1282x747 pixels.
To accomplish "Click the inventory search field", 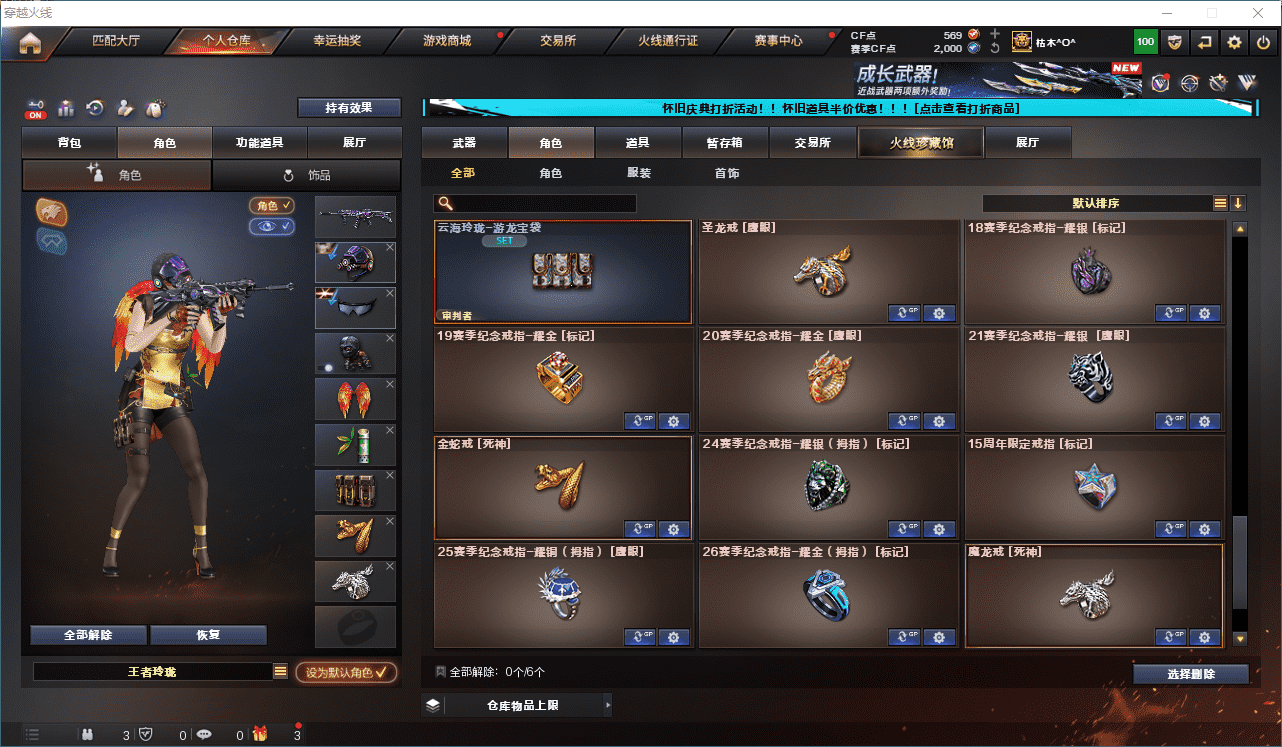I will pyautogui.click(x=535, y=203).
